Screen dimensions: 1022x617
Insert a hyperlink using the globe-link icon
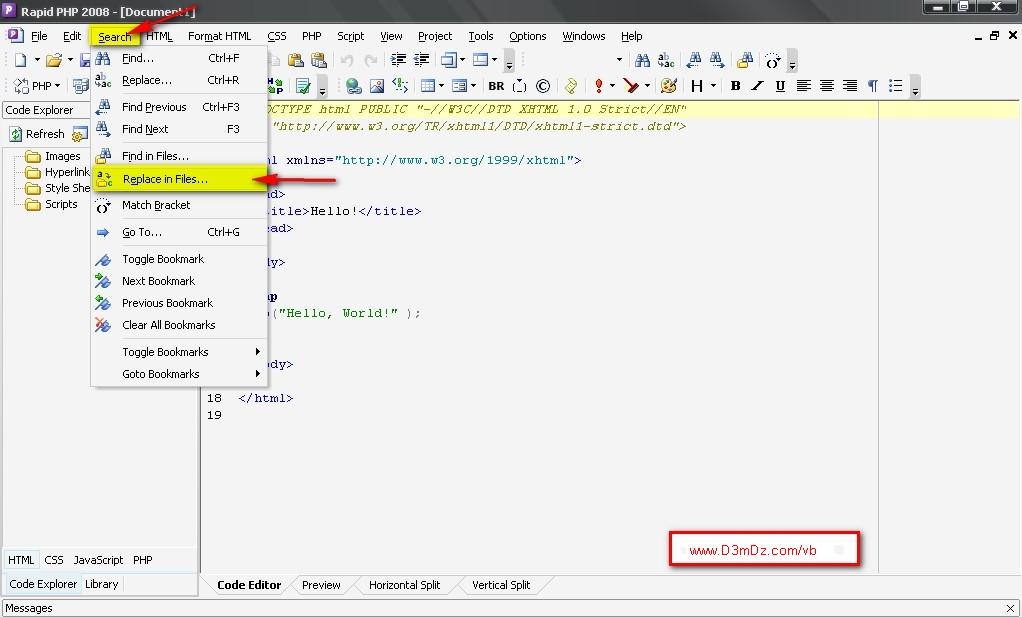[x=353, y=85]
